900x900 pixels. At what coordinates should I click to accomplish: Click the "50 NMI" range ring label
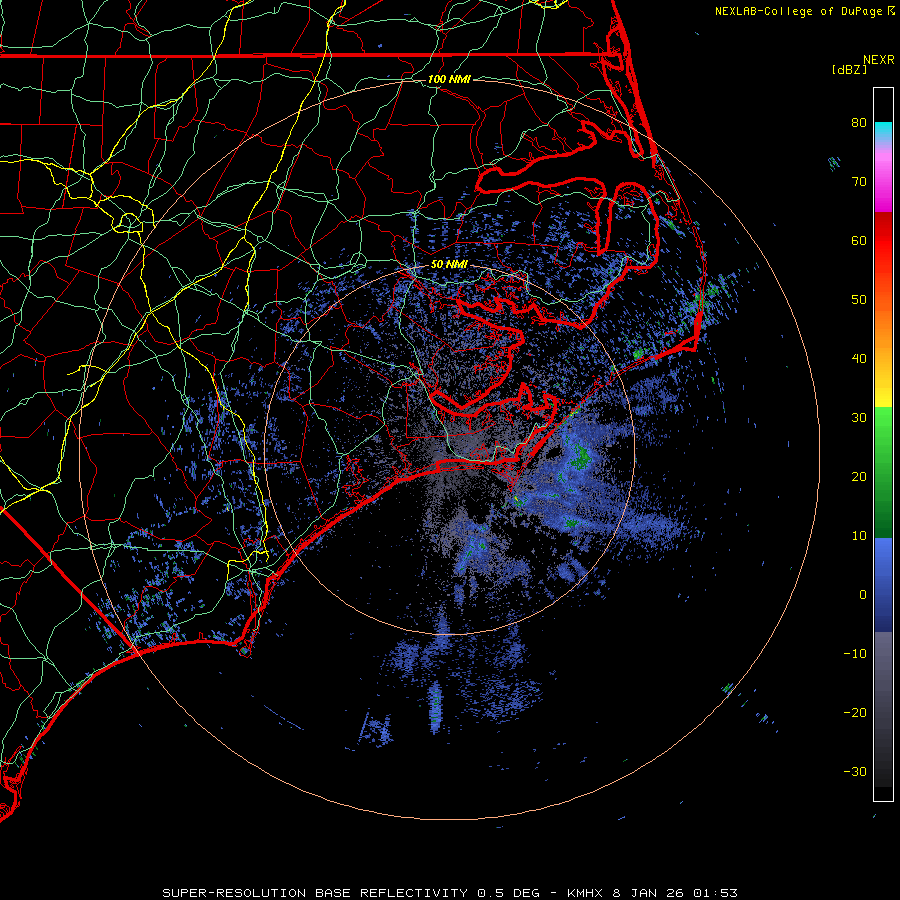[449, 265]
